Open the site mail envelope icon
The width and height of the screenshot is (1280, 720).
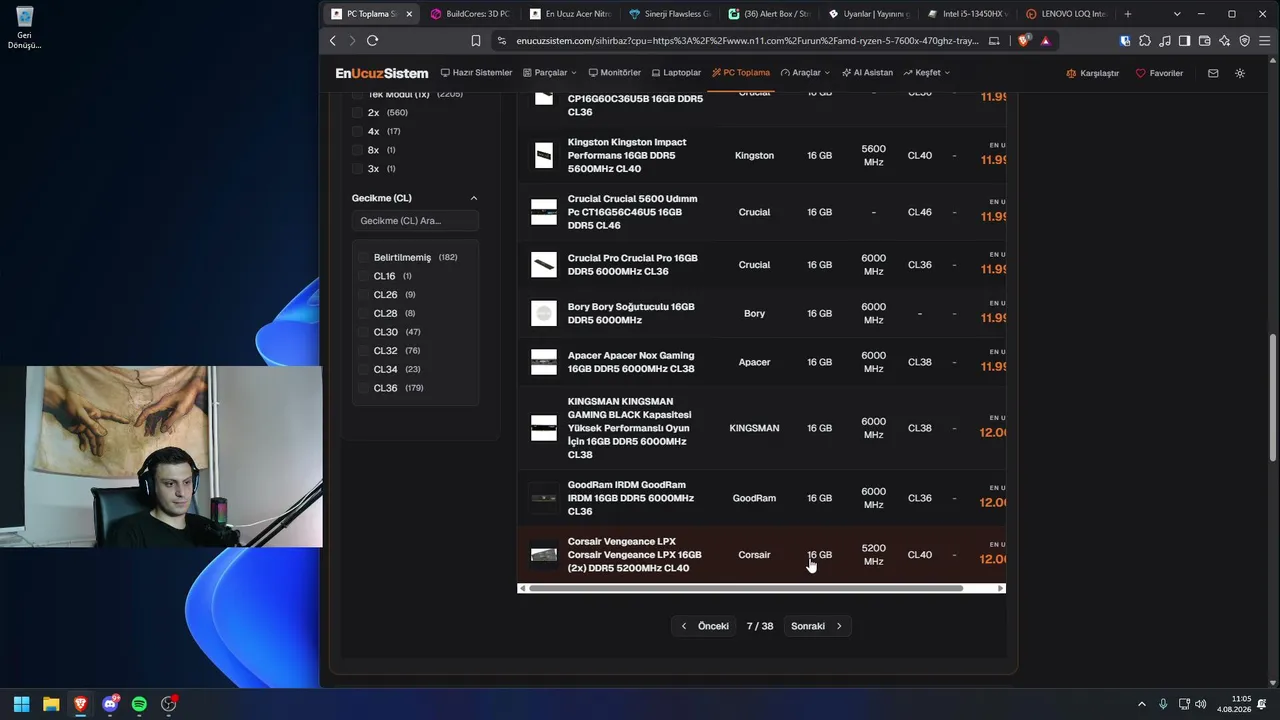pyautogui.click(x=1213, y=73)
